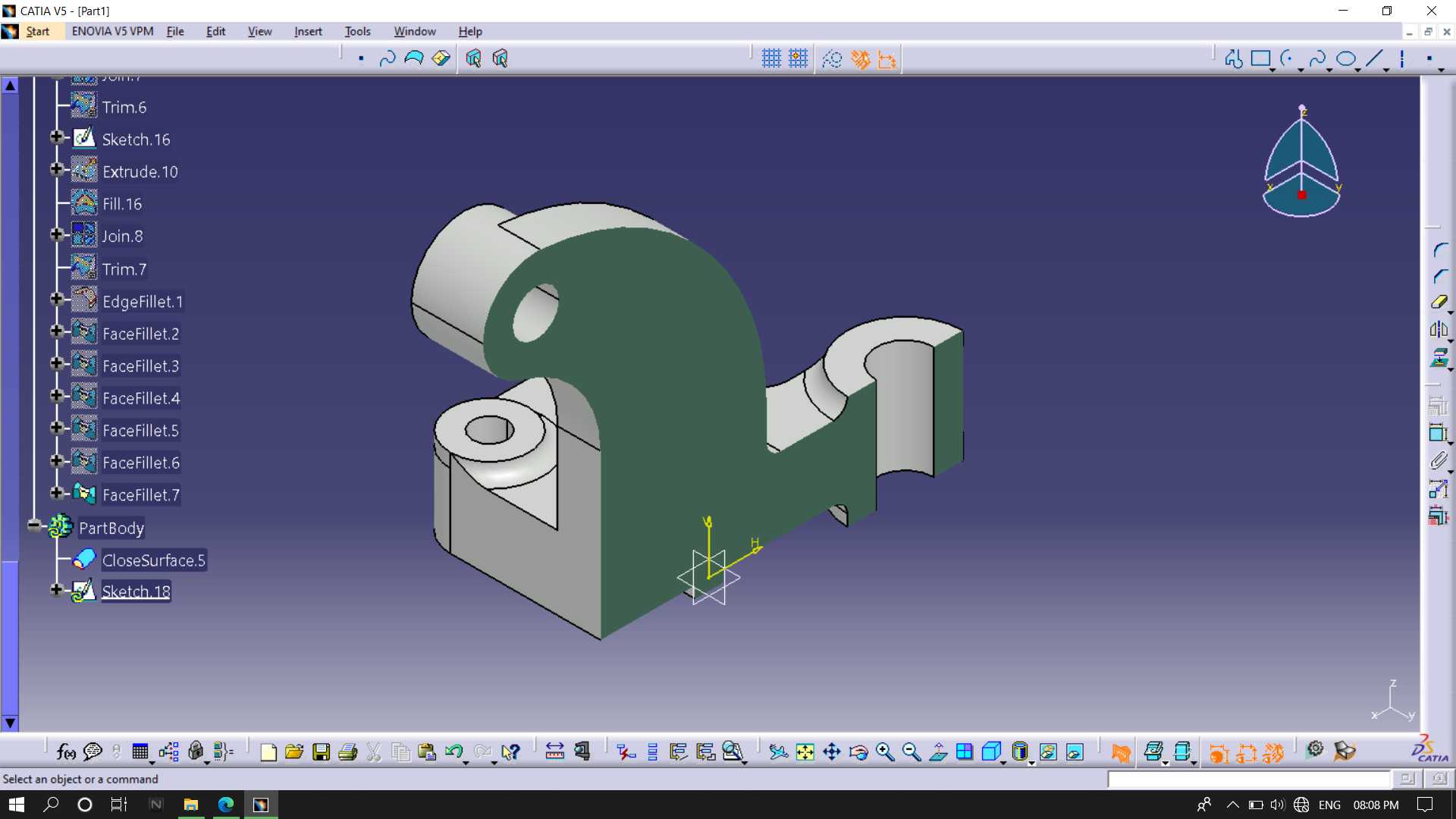Image resolution: width=1456 pixels, height=819 pixels.
Task: Expand the FaceFillet.2 tree node
Action: (x=56, y=331)
